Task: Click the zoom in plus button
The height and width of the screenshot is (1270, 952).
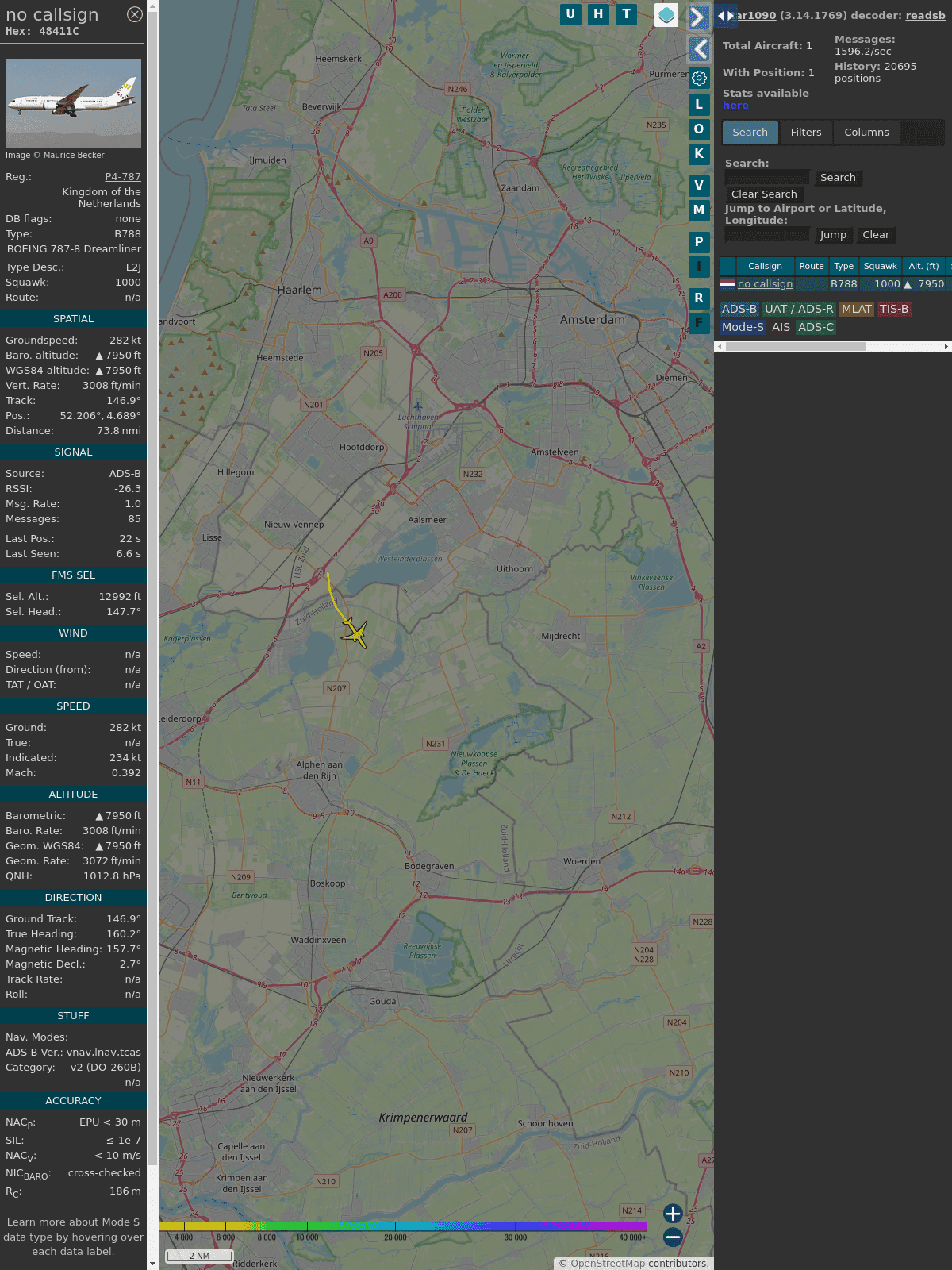Action: tap(673, 1214)
